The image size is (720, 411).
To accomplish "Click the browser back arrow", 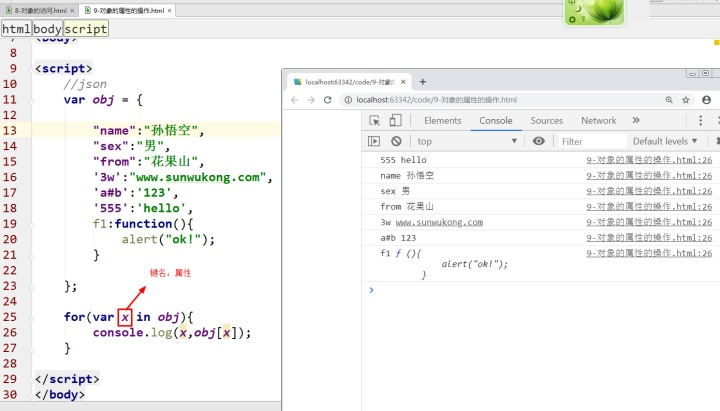I will point(294,100).
